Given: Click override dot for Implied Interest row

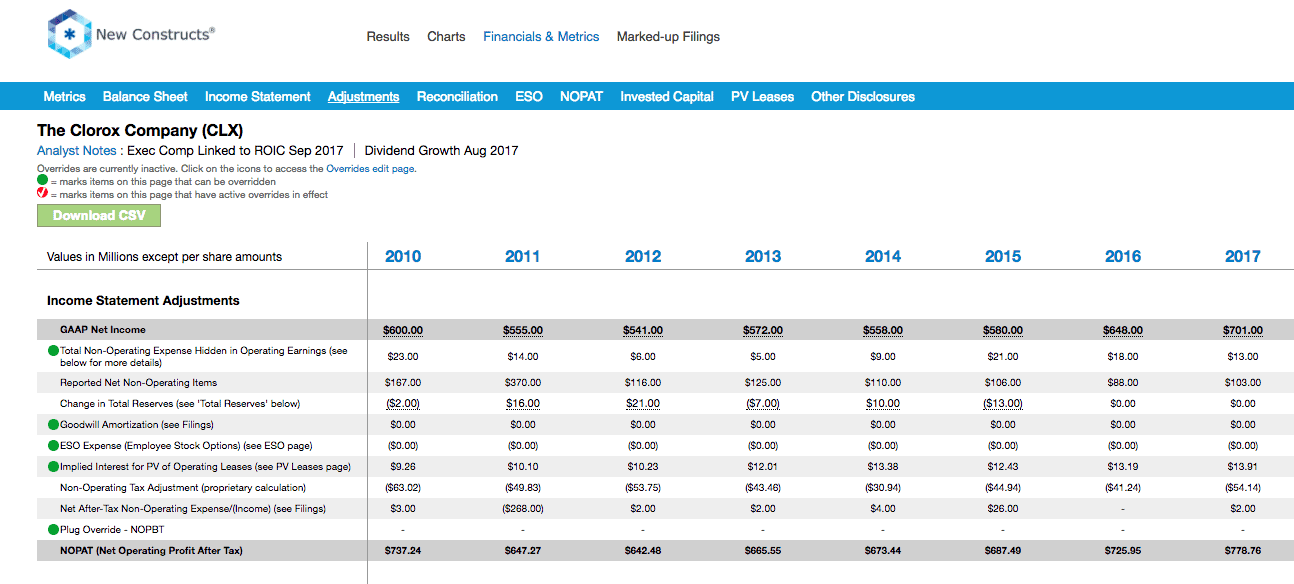Looking at the screenshot, I should pos(53,467).
